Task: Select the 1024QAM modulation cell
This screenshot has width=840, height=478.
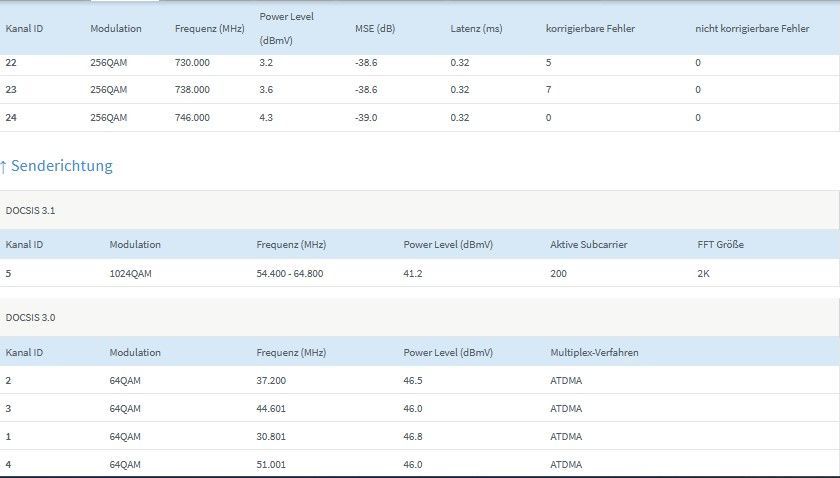Action: pos(131,273)
